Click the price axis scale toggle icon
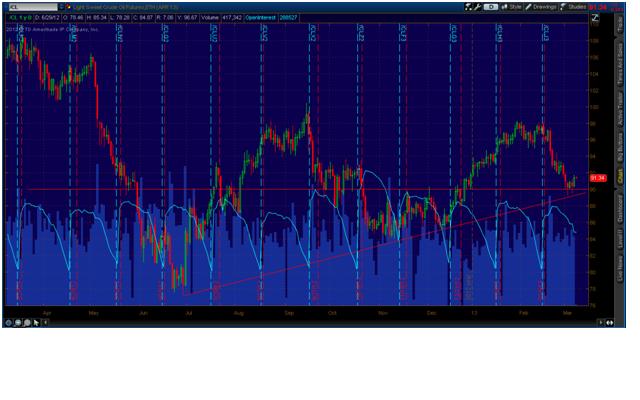The height and width of the screenshot is (400, 640). point(595,18)
